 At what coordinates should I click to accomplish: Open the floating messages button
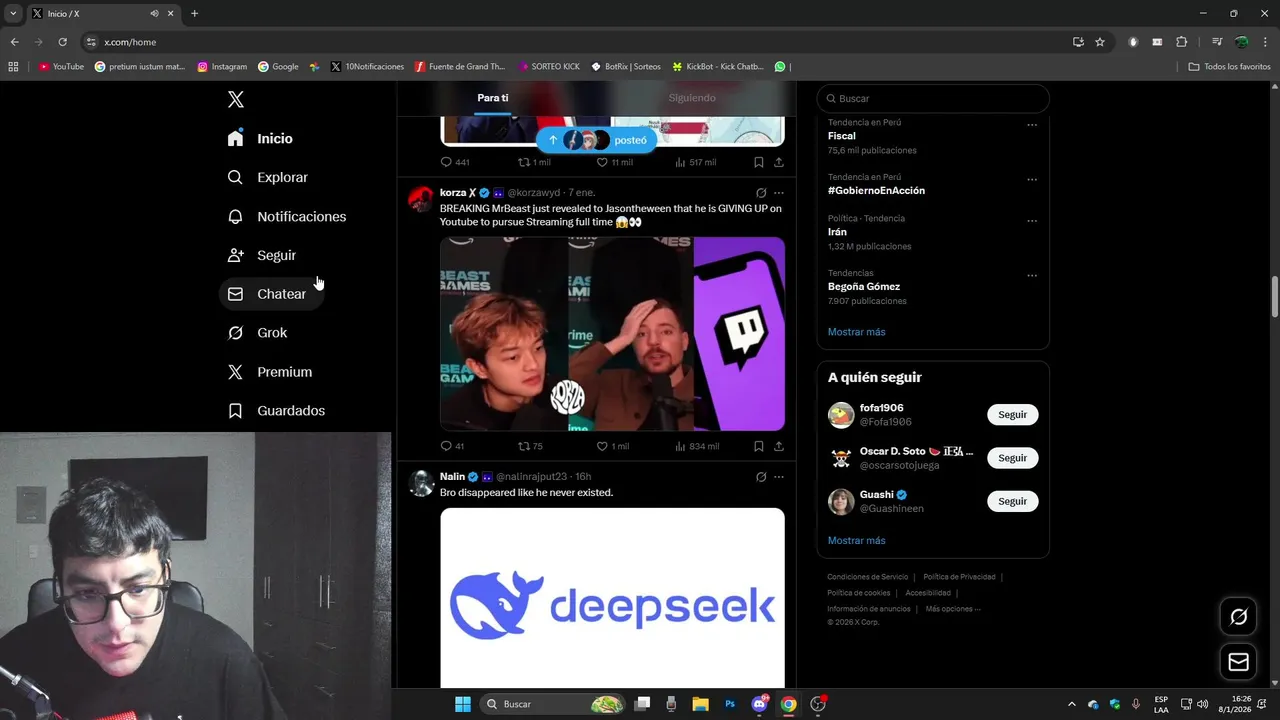(1238, 662)
